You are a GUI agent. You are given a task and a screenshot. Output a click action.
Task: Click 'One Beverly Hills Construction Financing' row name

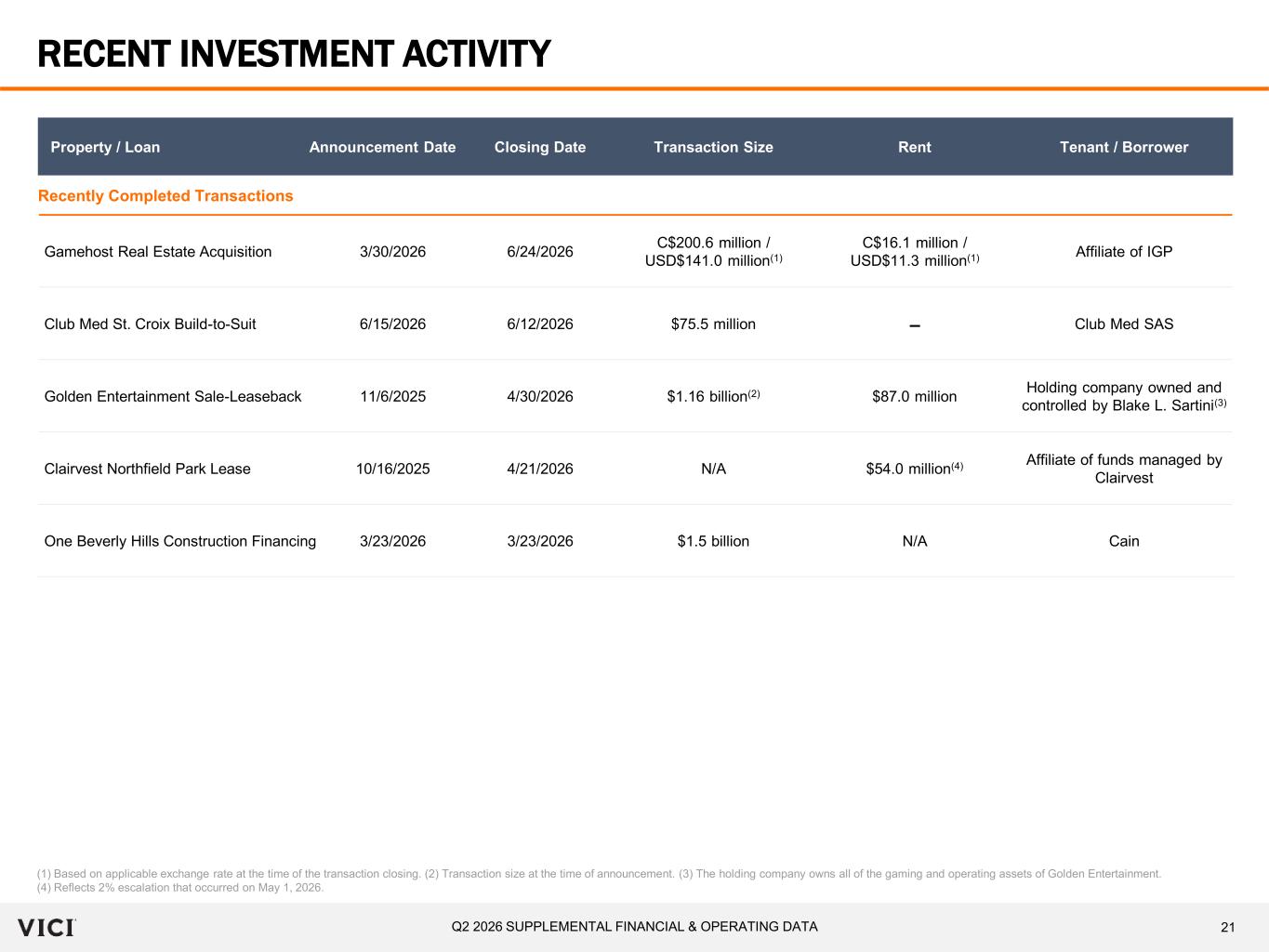pyautogui.click(x=180, y=542)
